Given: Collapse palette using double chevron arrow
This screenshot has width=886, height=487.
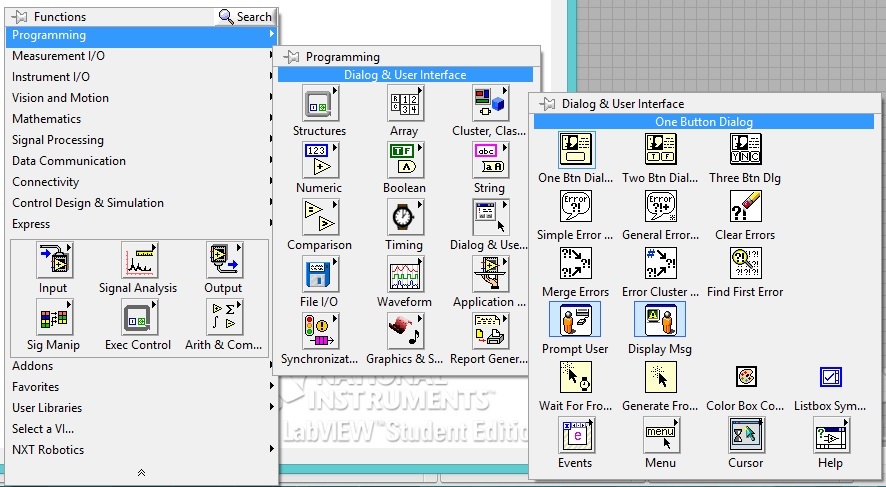Looking at the screenshot, I should coord(141,473).
